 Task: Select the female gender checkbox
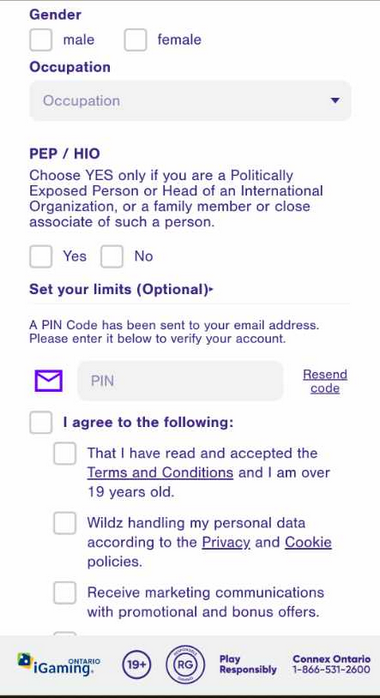135,40
